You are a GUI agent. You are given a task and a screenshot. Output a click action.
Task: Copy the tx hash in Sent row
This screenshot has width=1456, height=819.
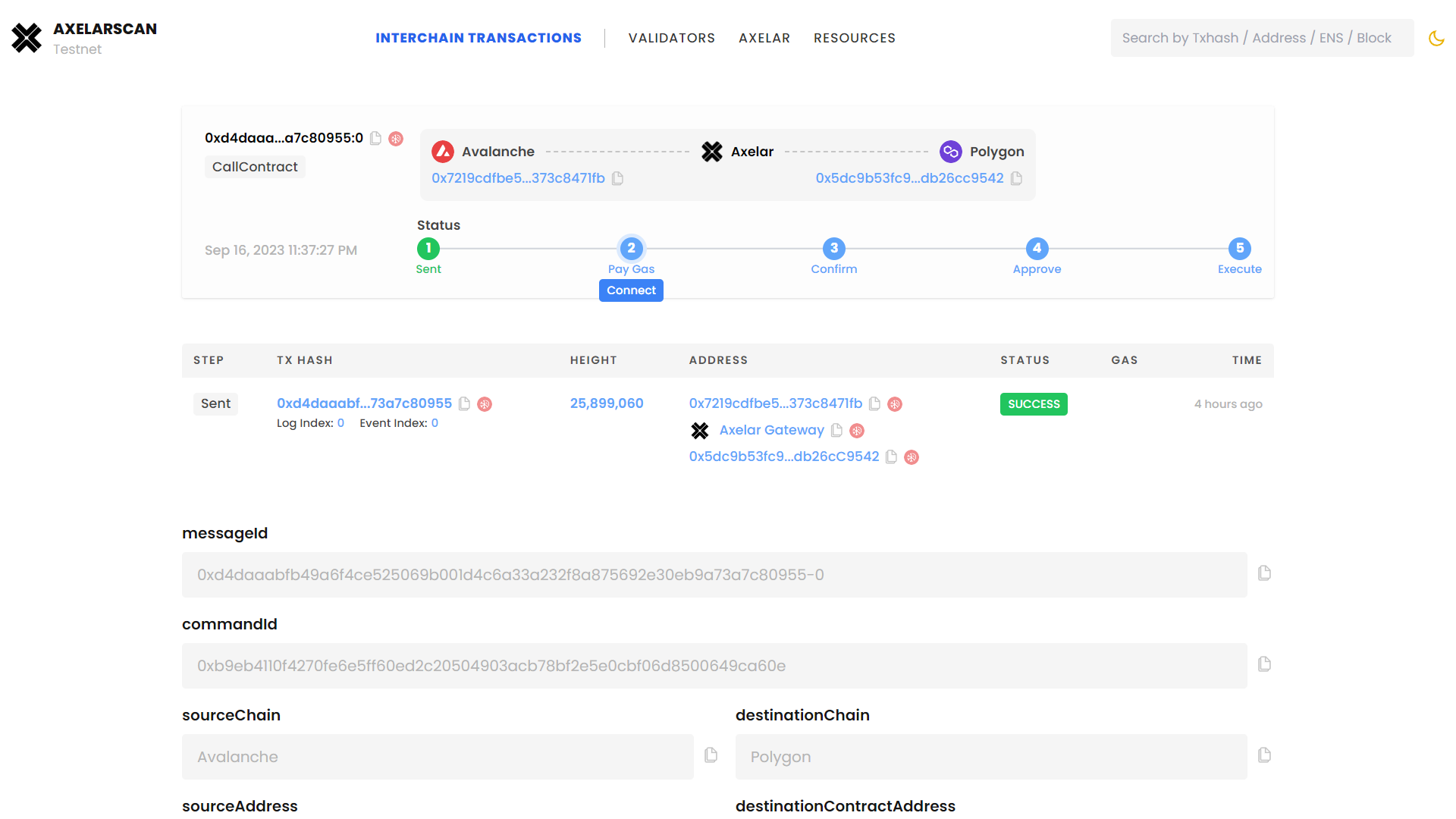coord(464,404)
